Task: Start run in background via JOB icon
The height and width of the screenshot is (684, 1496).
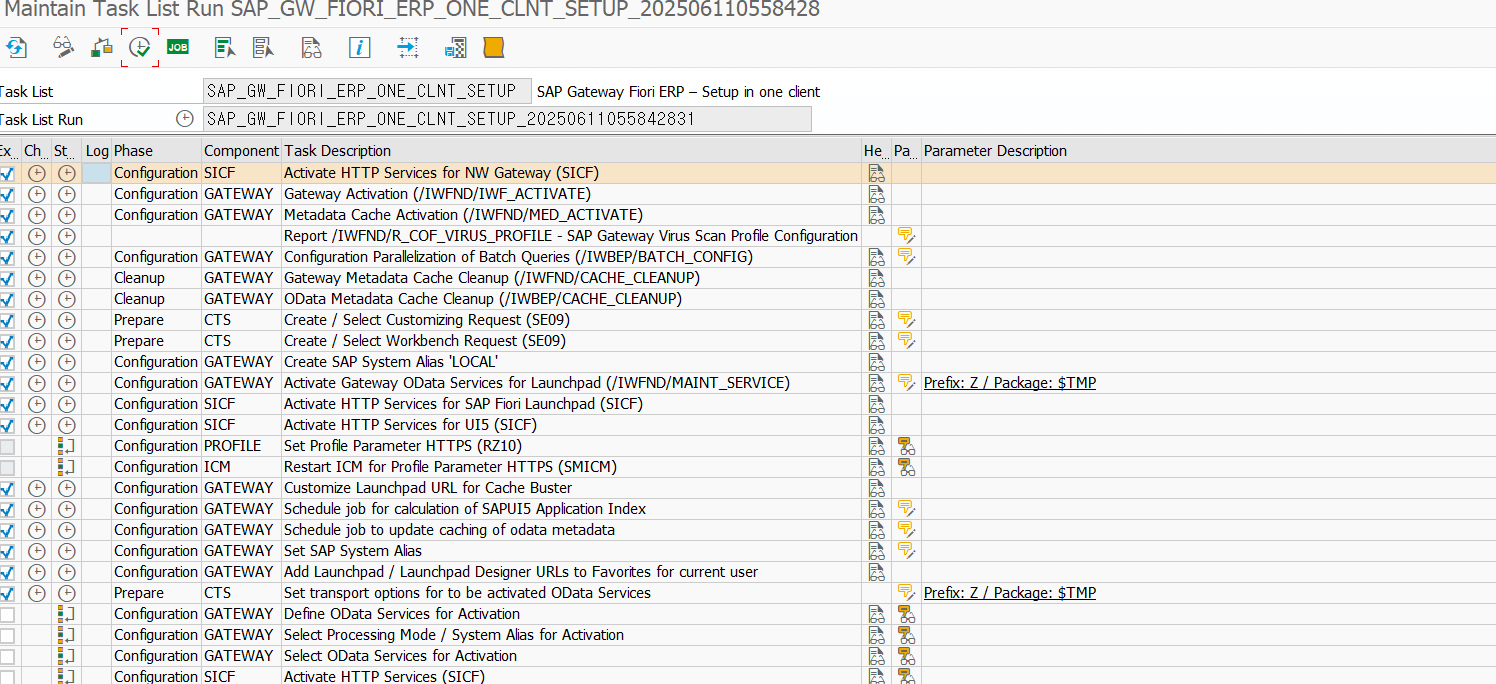Action: coord(178,47)
